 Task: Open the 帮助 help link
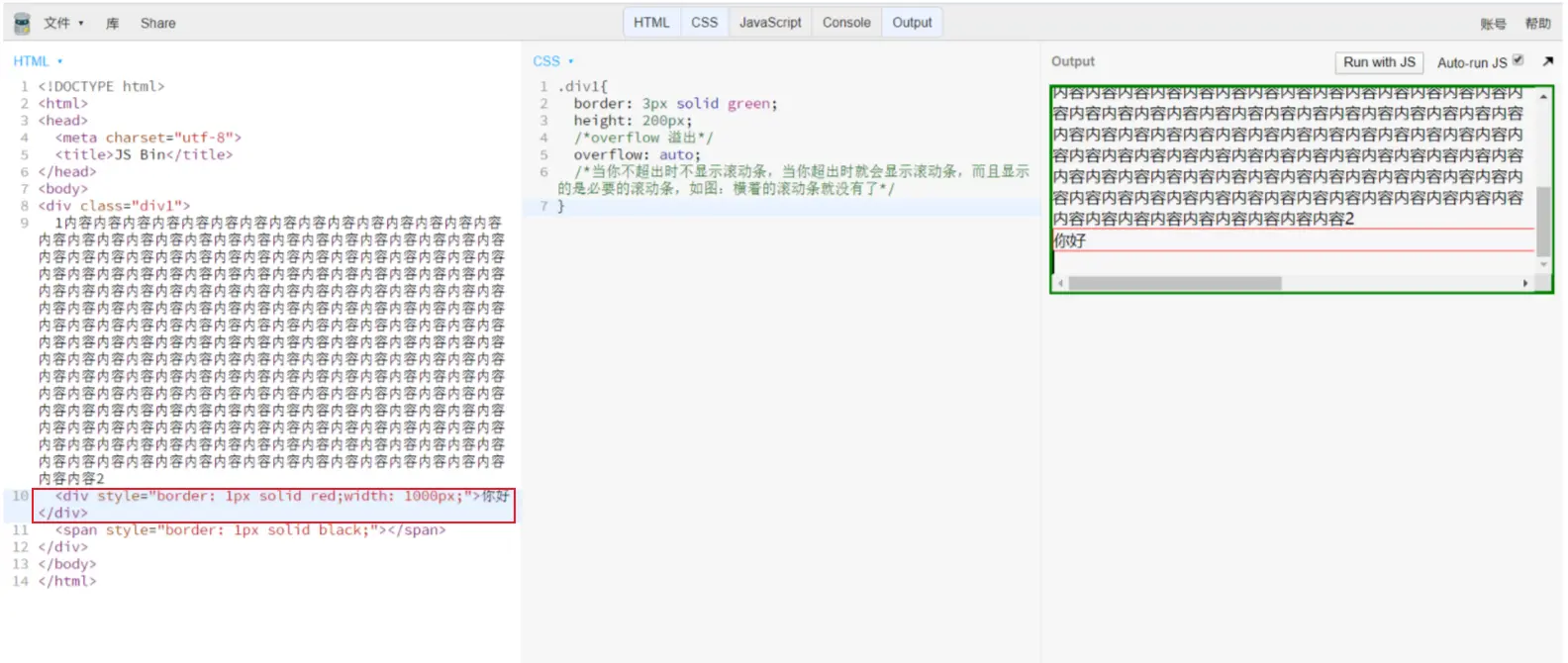(1537, 24)
